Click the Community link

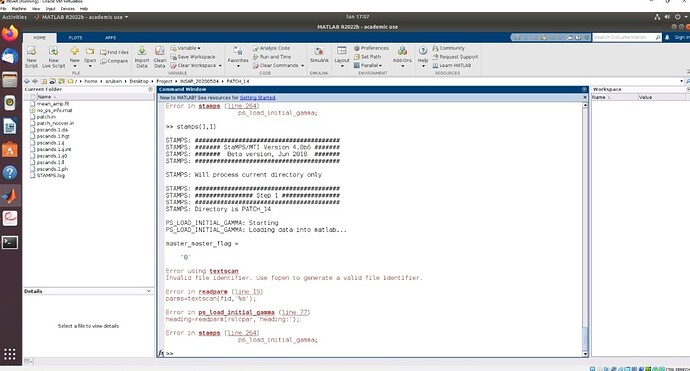point(448,48)
